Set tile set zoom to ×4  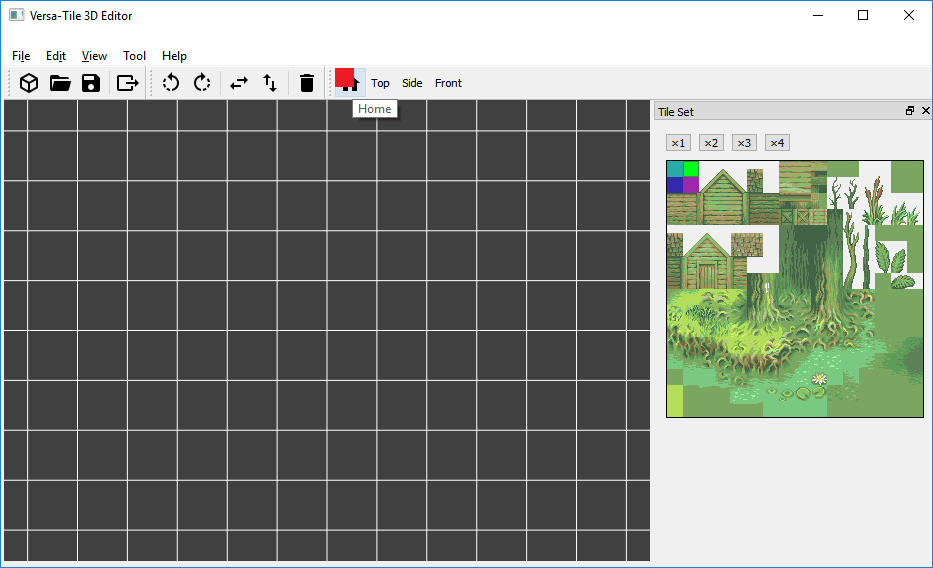click(777, 143)
